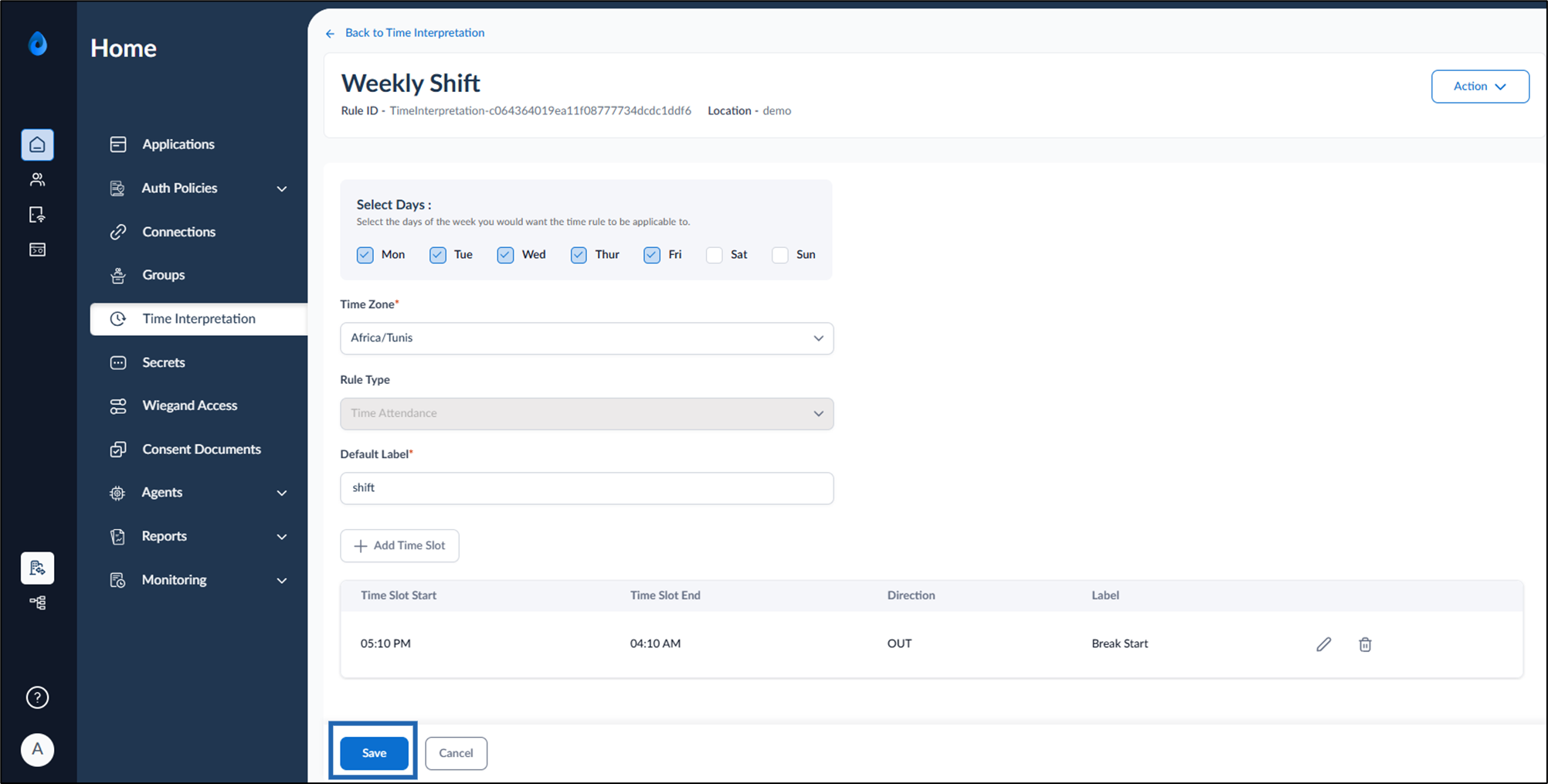Uncheck the Mon checkbox

tap(365, 255)
